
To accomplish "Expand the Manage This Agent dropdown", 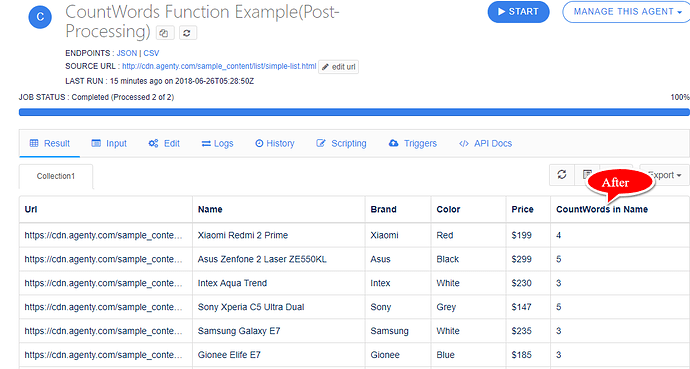I will (627, 12).
